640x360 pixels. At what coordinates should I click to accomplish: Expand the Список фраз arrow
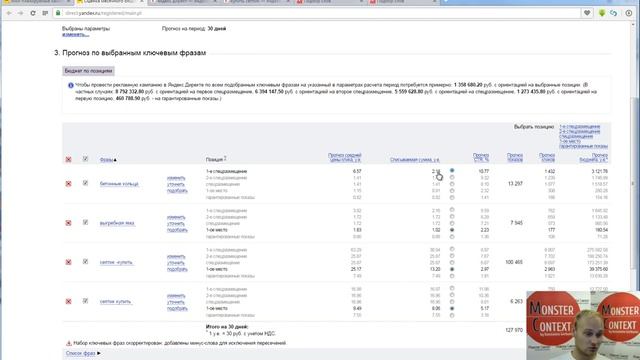point(99,353)
